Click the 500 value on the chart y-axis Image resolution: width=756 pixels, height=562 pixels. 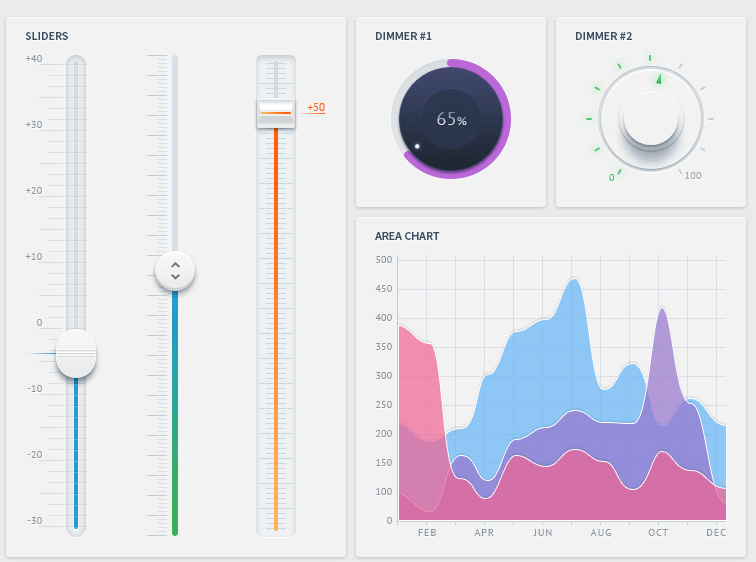pyautogui.click(x=384, y=260)
